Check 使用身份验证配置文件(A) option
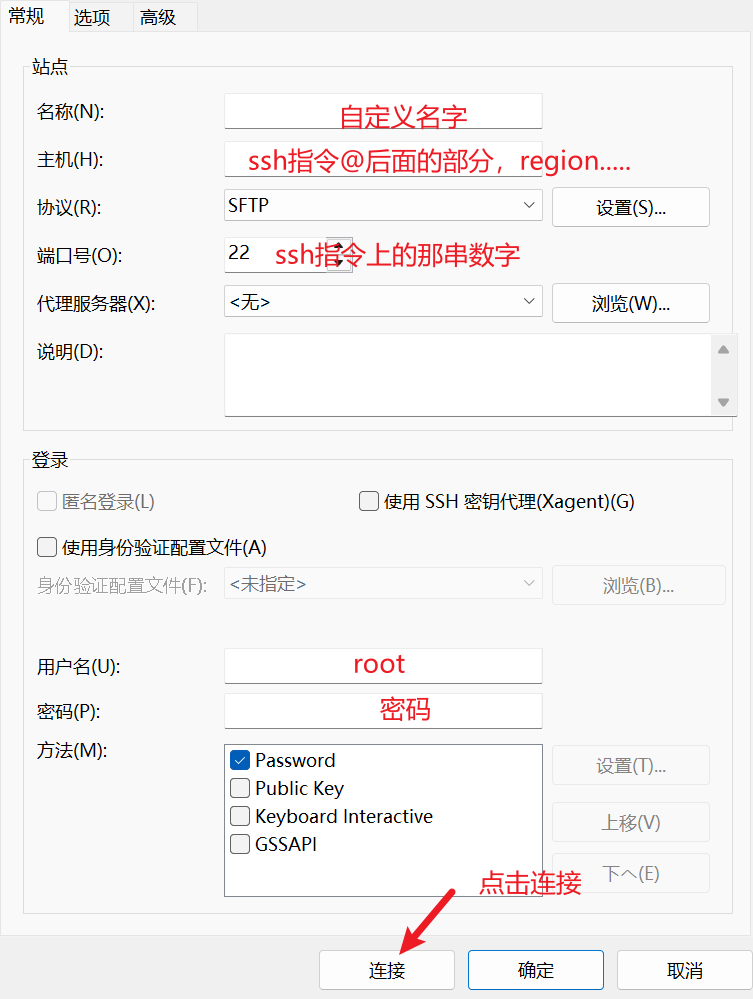This screenshot has height=999, width=753. point(47,547)
